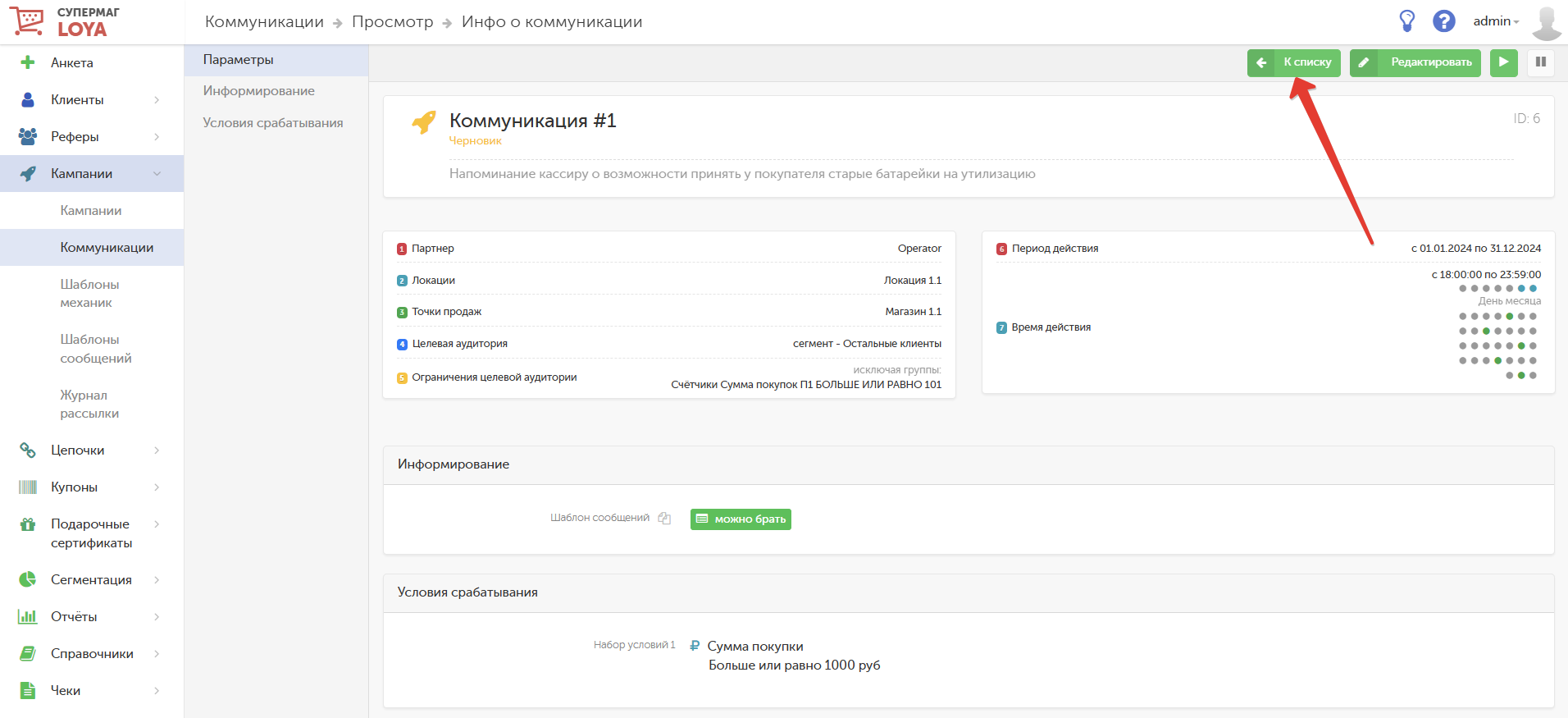
Task: Click the Черновик status label
Action: pyautogui.click(x=475, y=141)
